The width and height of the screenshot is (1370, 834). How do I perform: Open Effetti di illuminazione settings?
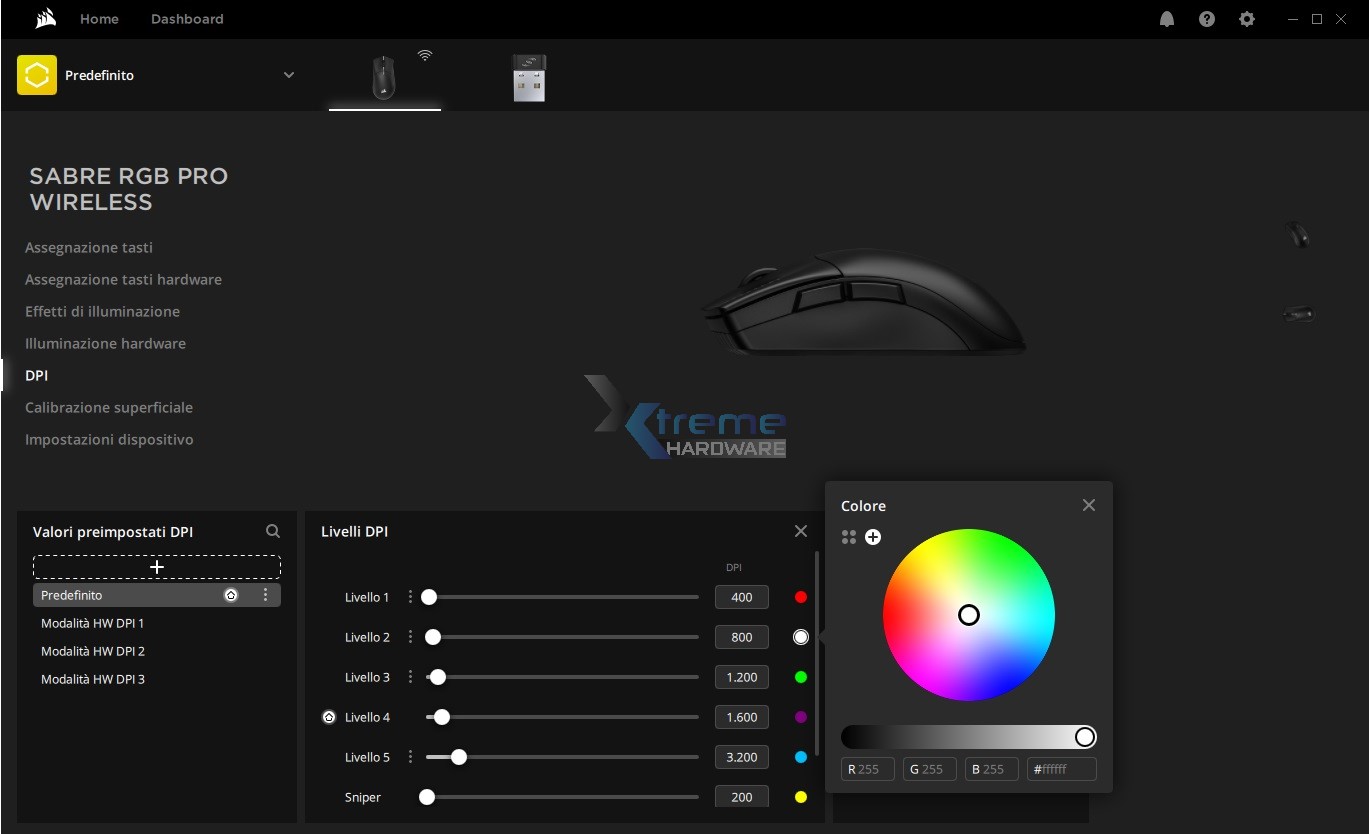(103, 311)
